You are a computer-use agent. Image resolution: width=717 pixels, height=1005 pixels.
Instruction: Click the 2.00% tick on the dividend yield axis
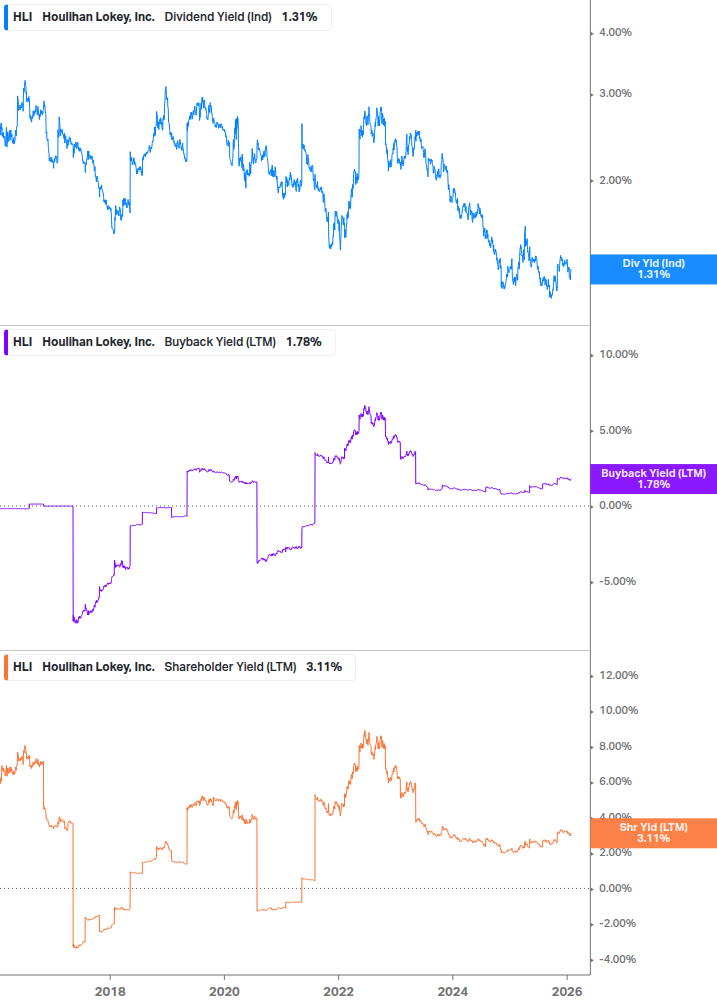[x=615, y=181]
